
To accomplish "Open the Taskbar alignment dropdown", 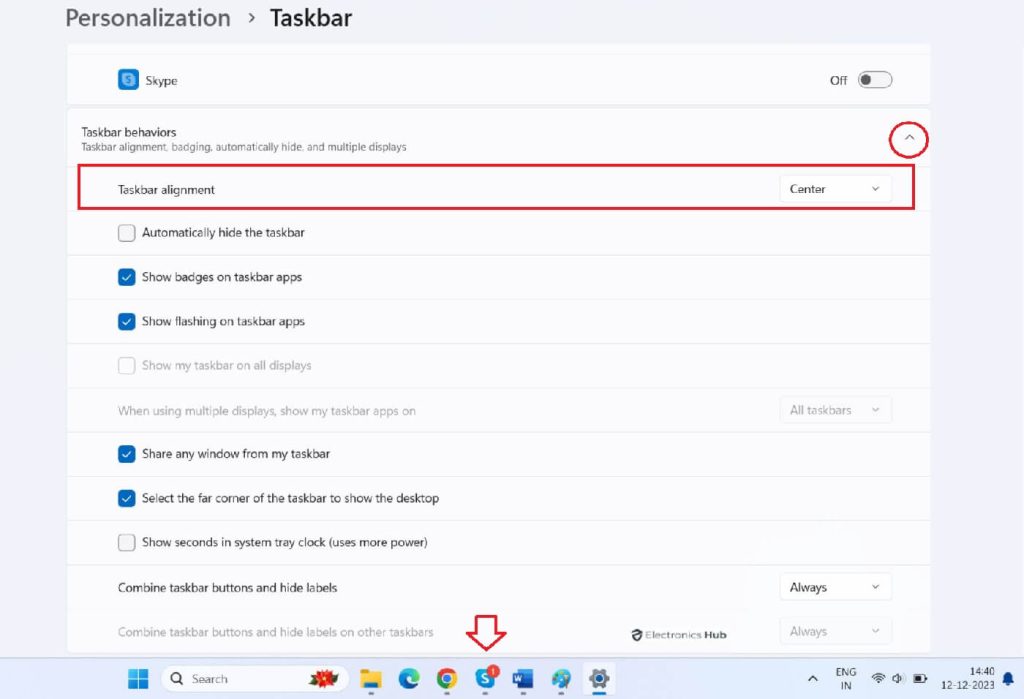I will click(x=835, y=188).
